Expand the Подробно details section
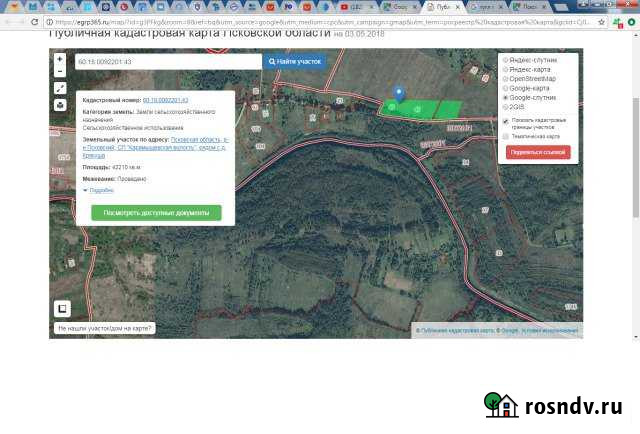The height and width of the screenshot is (434, 640). click(x=98, y=189)
